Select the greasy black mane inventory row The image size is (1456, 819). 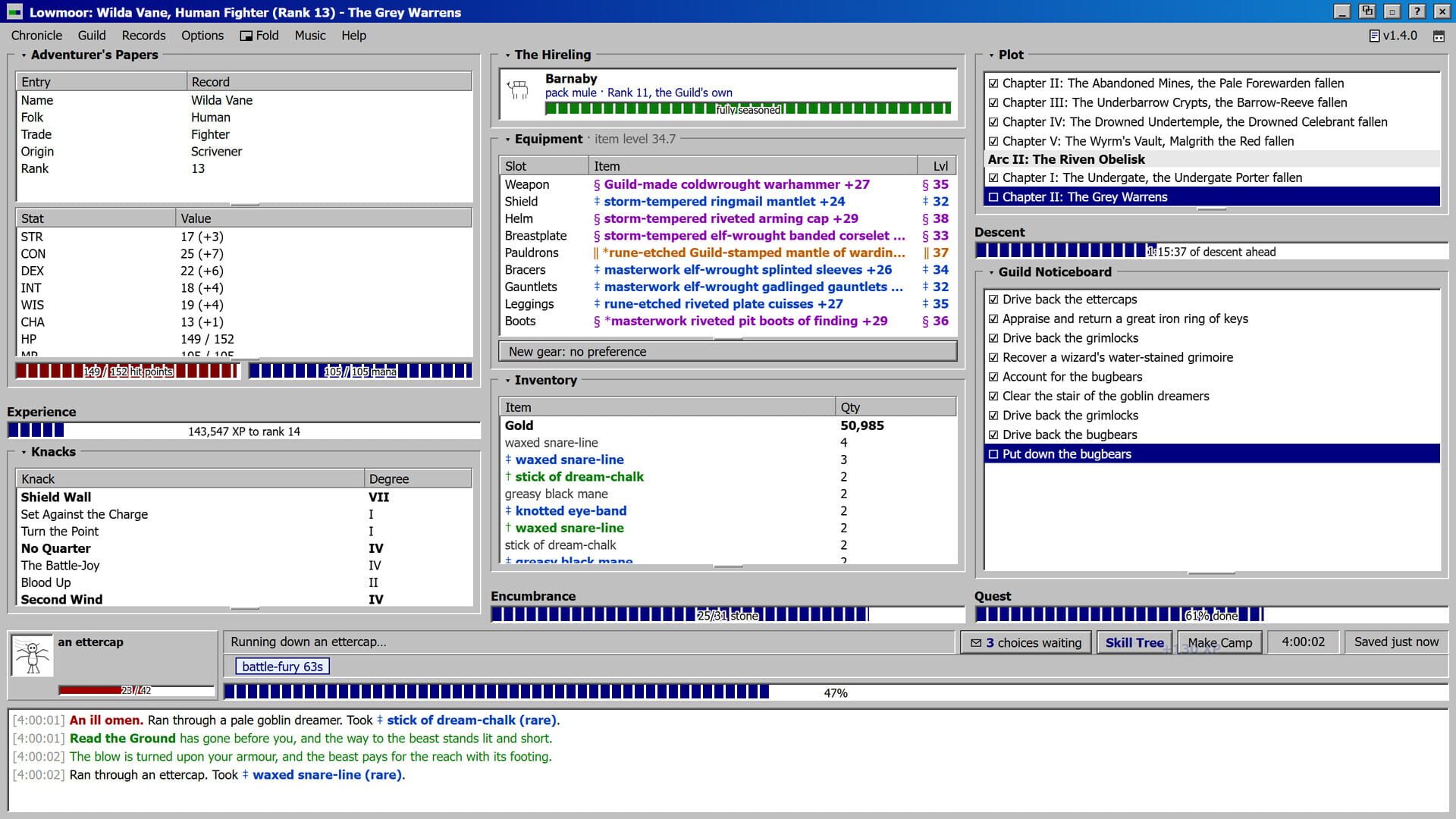coord(727,494)
